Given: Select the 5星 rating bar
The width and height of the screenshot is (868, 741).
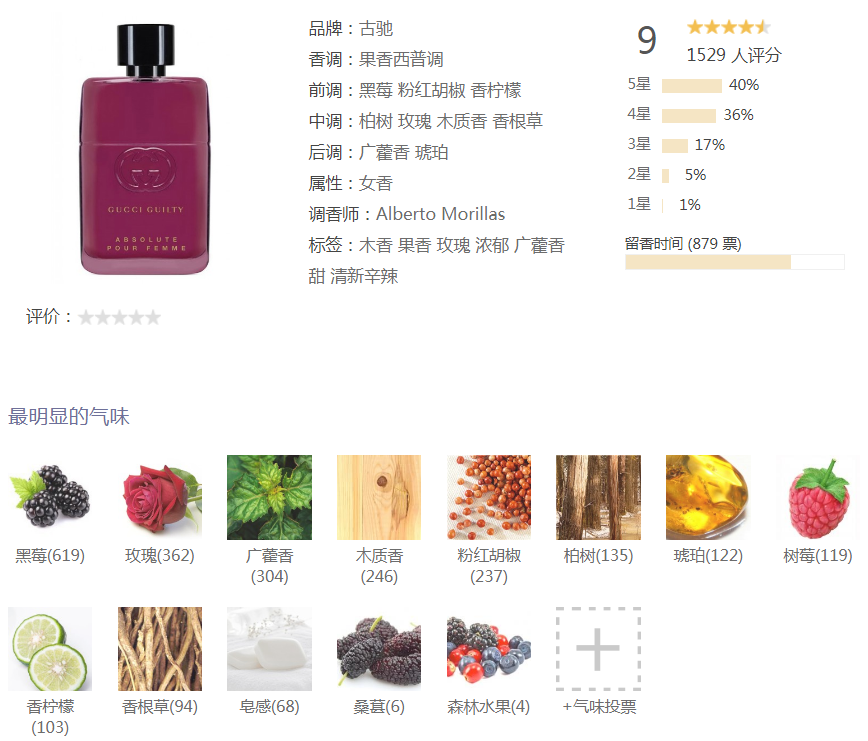Looking at the screenshot, I should coord(691,85).
